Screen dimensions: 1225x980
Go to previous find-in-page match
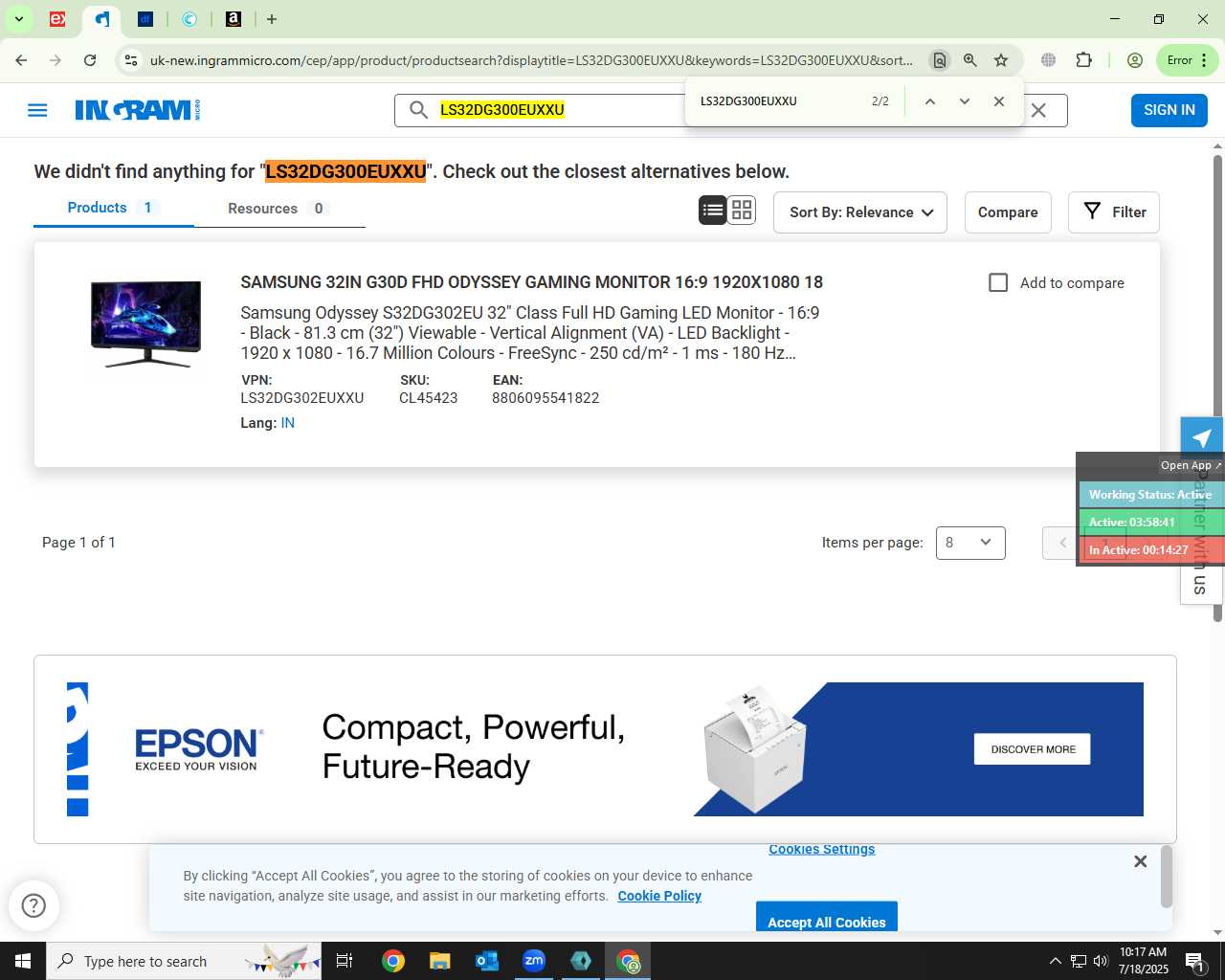tap(929, 101)
